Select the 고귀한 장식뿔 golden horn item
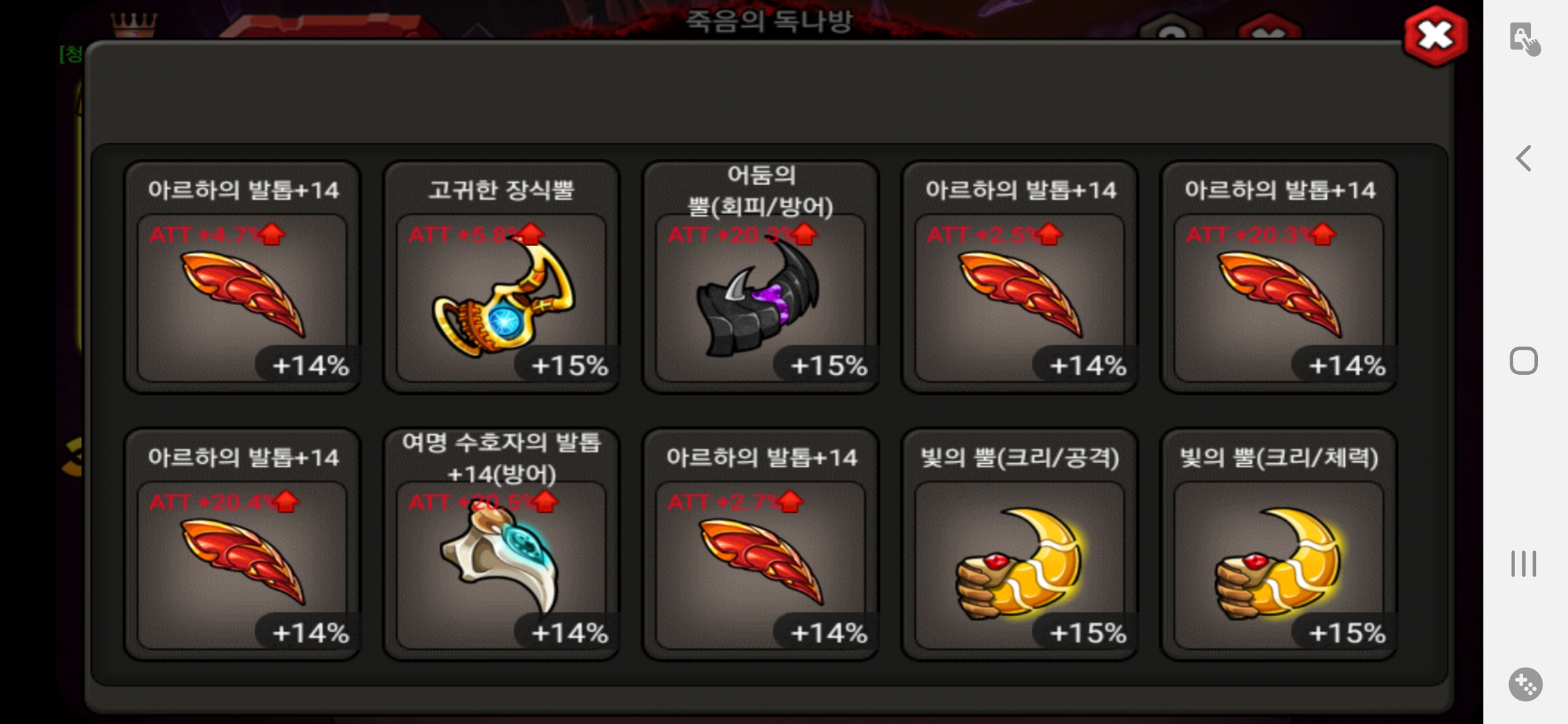The width and height of the screenshot is (1568, 724). 501,277
